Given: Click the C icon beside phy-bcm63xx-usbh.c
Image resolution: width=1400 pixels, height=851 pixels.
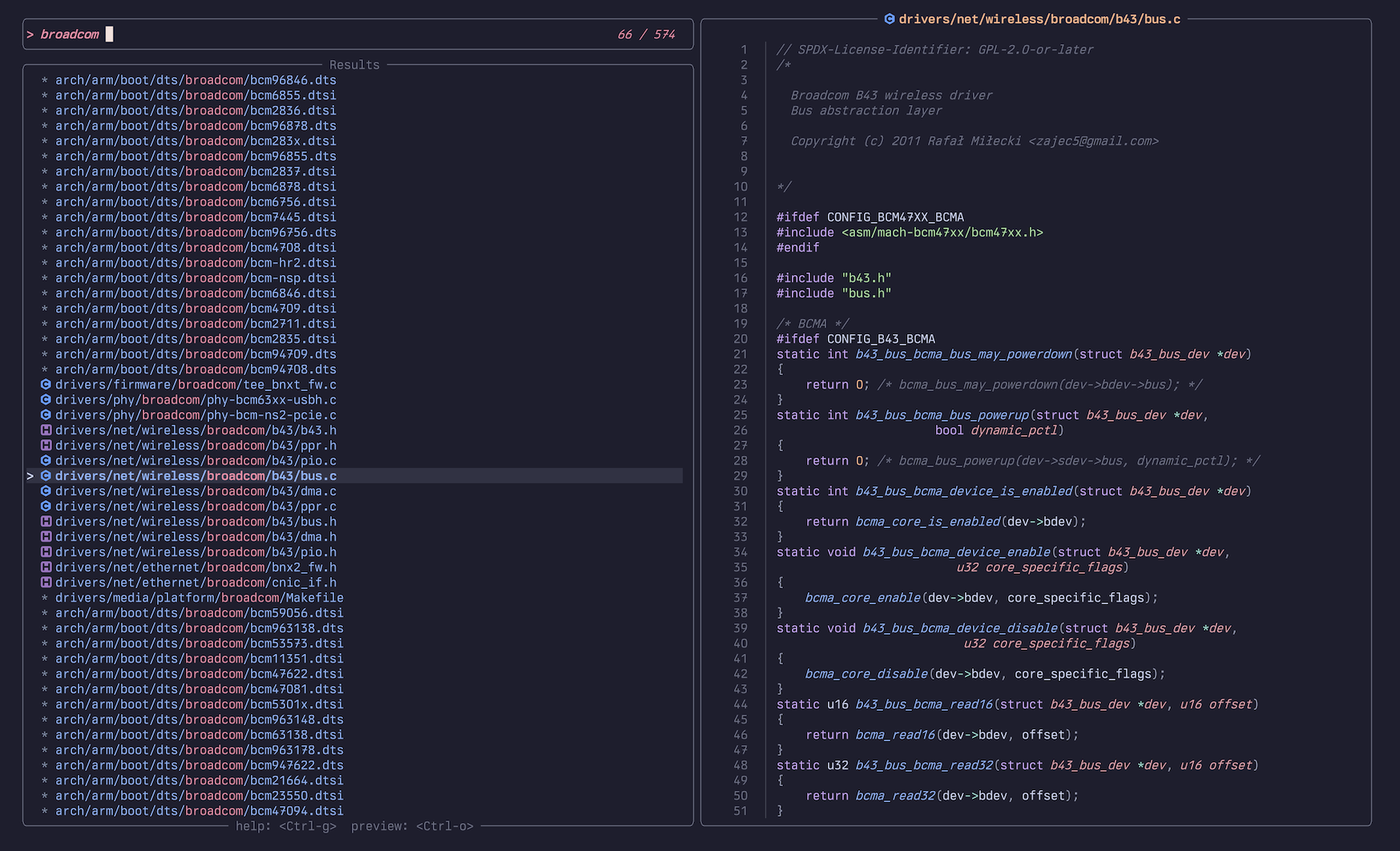Looking at the screenshot, I should (46, 400).
